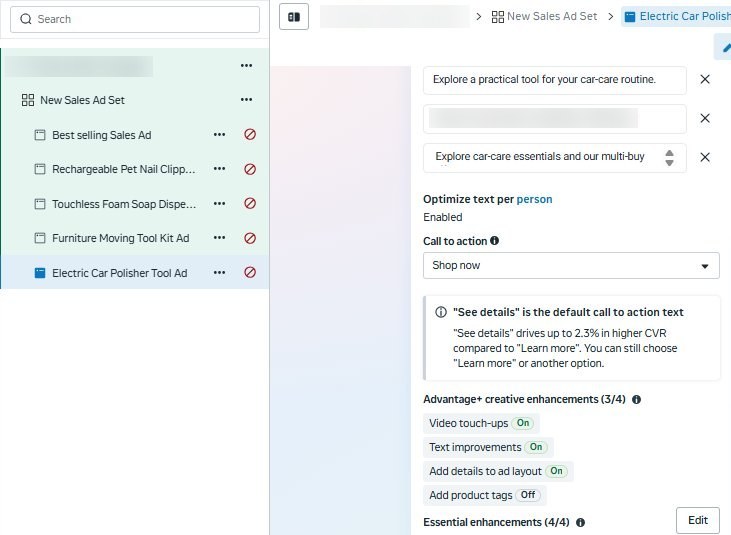731x535 pixels.
Task: Click error status icon on Best selling Sales Ad
Action: (x=250, y=135)
